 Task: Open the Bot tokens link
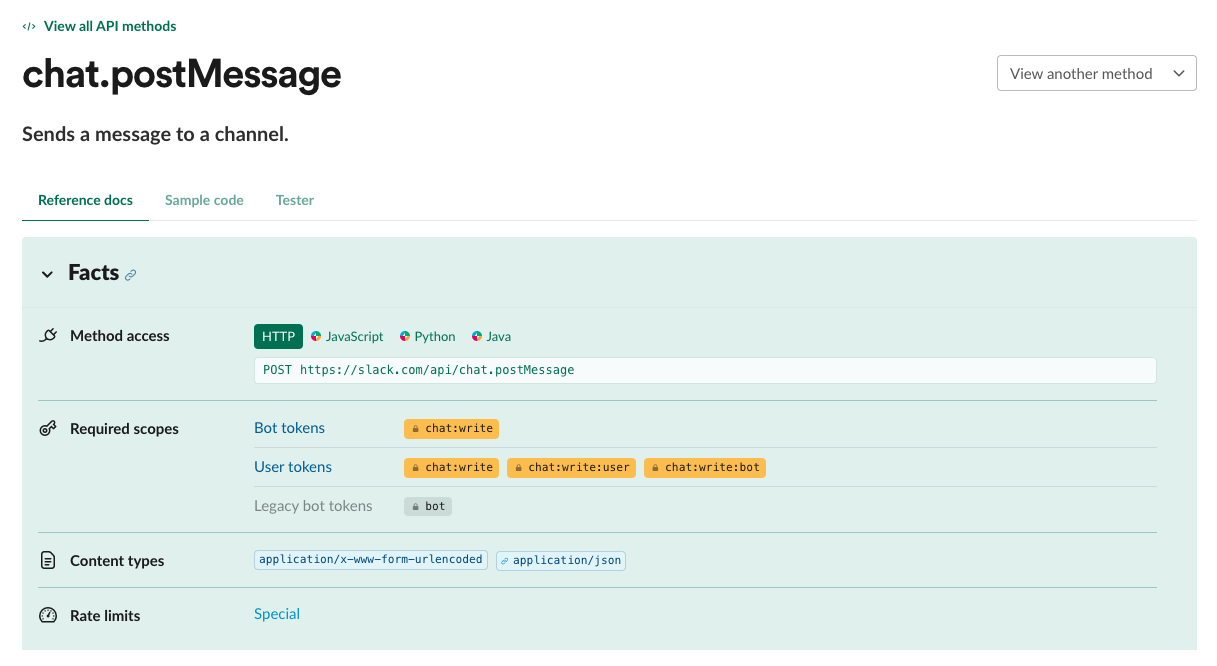[289, 428]
